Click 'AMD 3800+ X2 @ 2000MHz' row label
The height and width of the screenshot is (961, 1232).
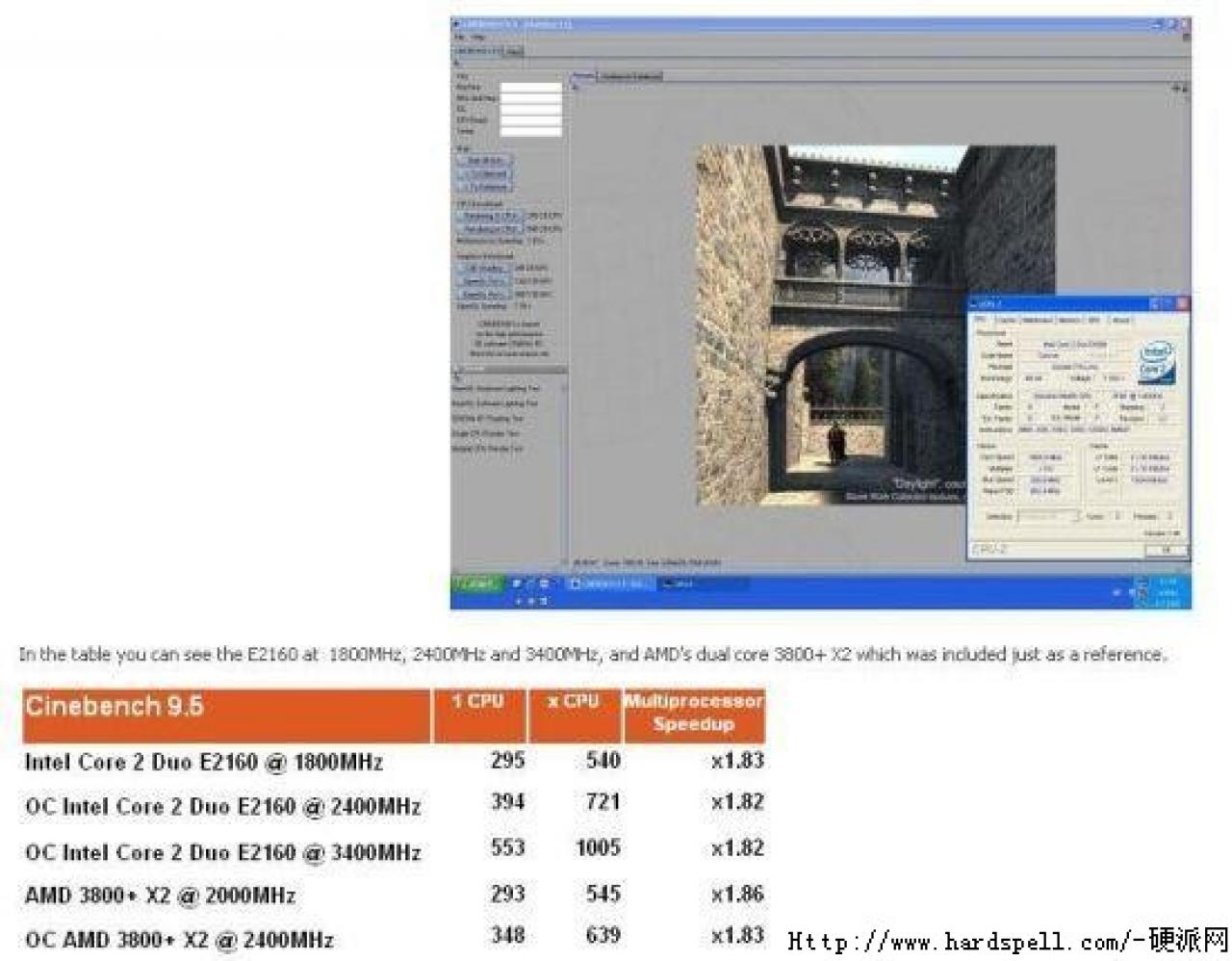[x=161, y=895]
